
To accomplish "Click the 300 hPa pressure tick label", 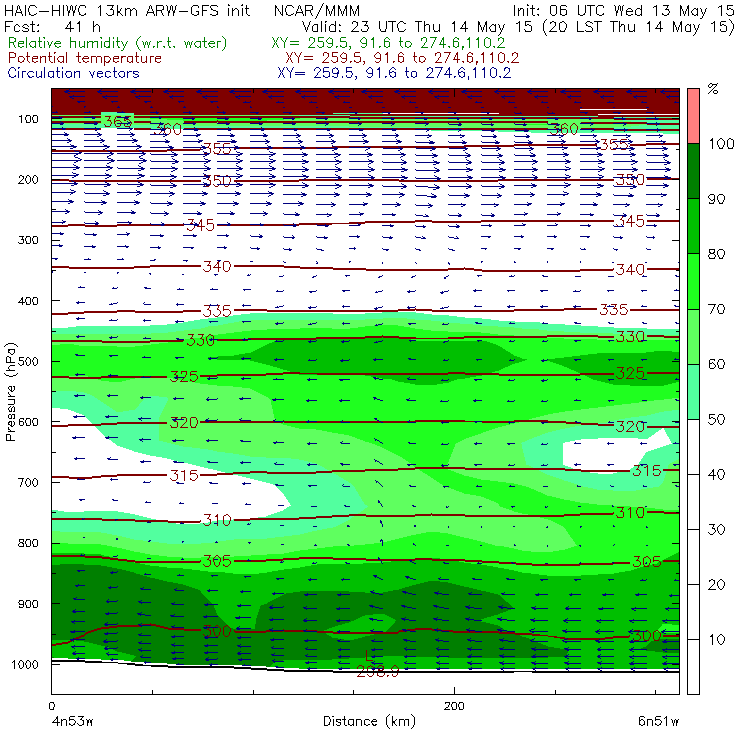I will point(28,240).
